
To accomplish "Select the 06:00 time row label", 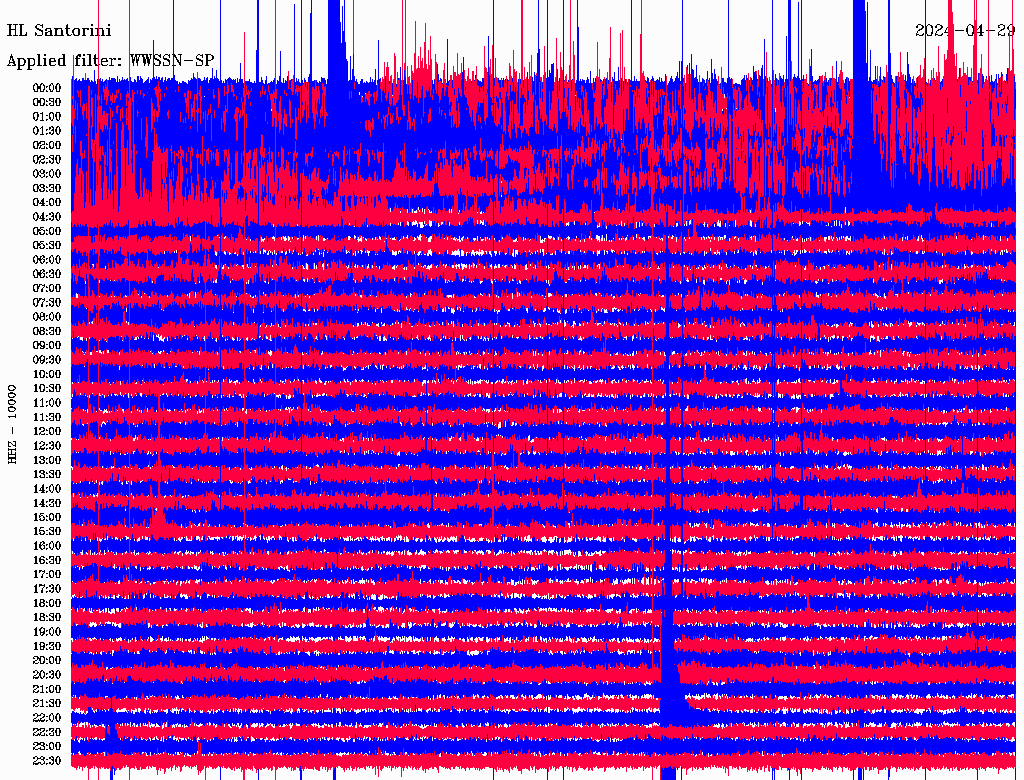I will (47, 260).
